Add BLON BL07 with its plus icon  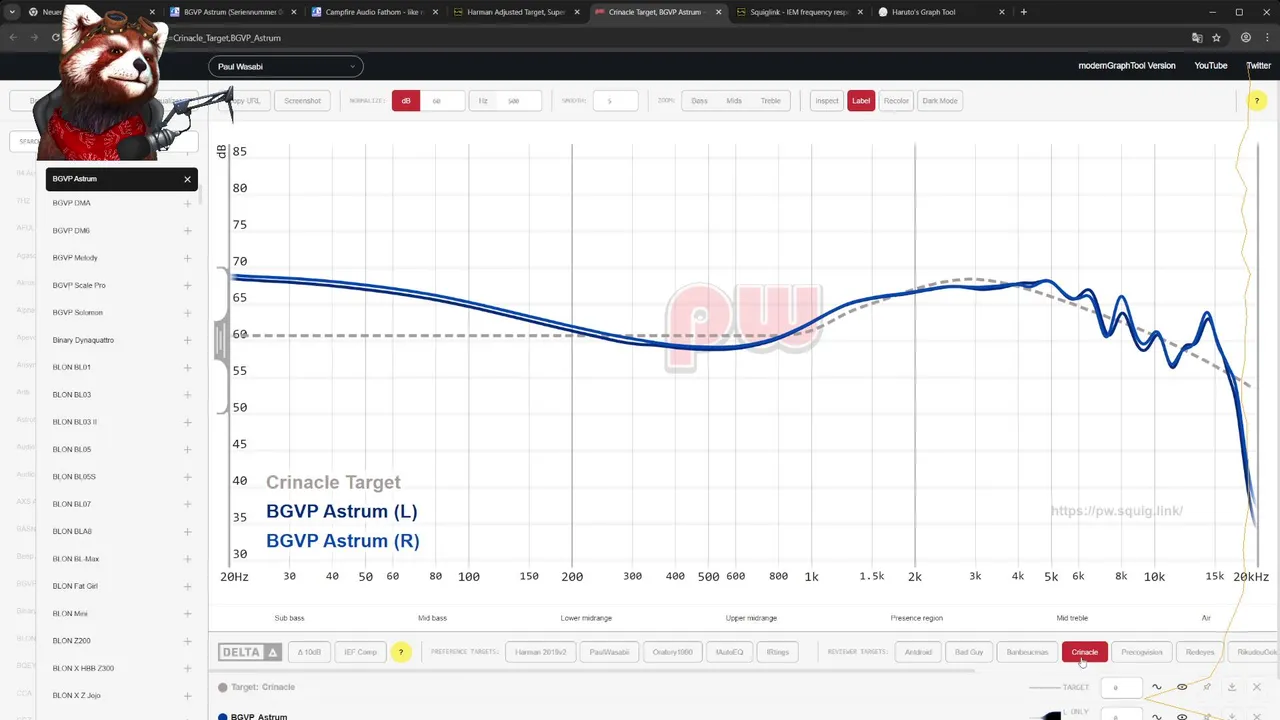[187, 504]
